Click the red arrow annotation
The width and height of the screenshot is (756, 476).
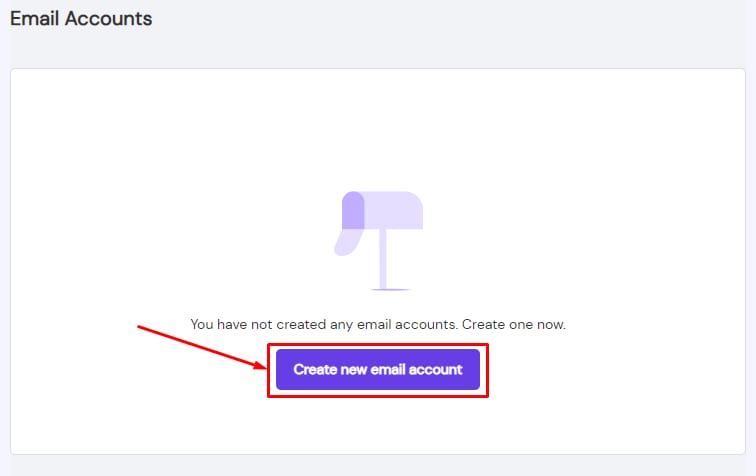point(200,346)
